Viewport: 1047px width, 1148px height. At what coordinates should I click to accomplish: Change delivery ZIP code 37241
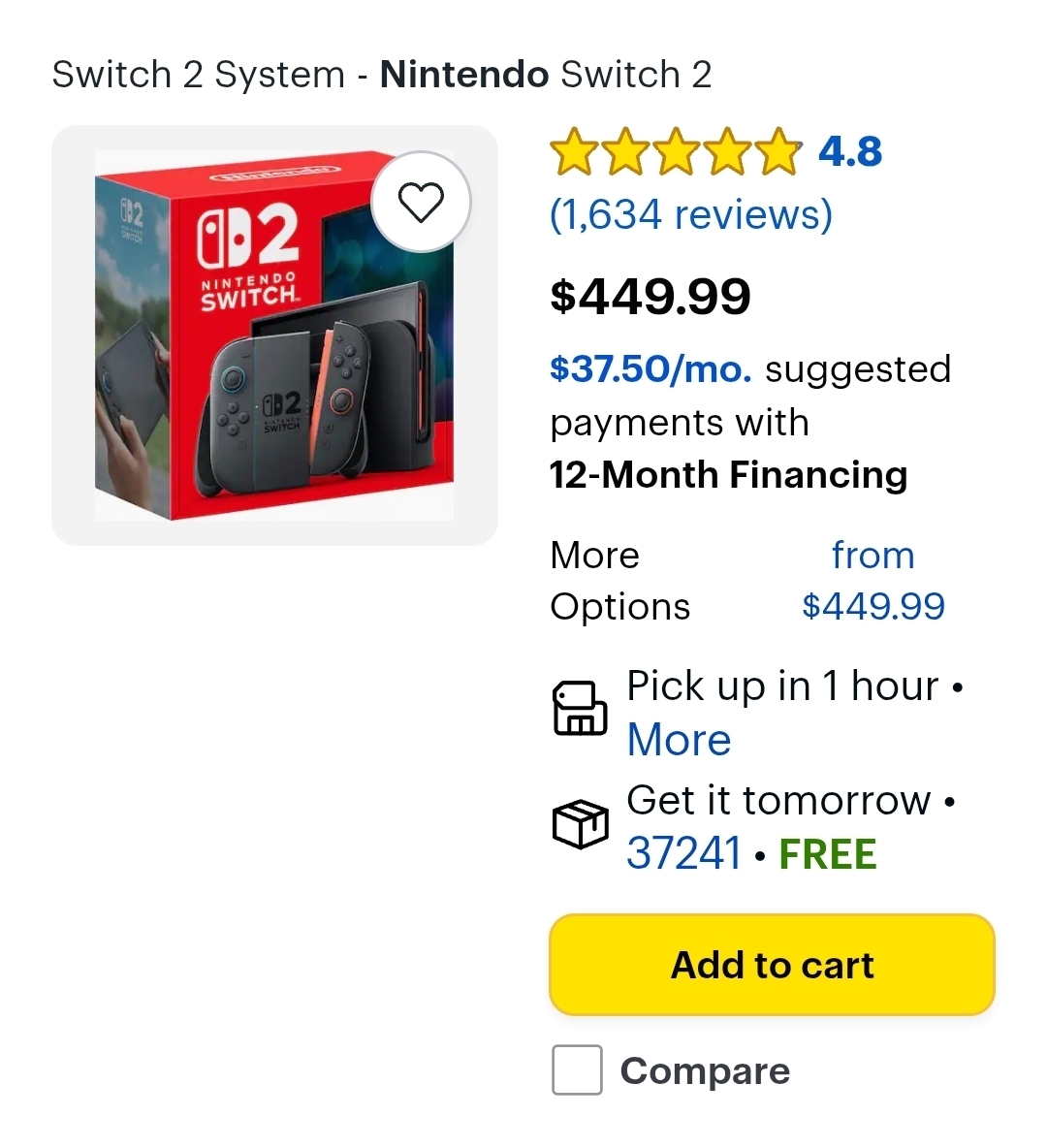click(x=683, y=854)
